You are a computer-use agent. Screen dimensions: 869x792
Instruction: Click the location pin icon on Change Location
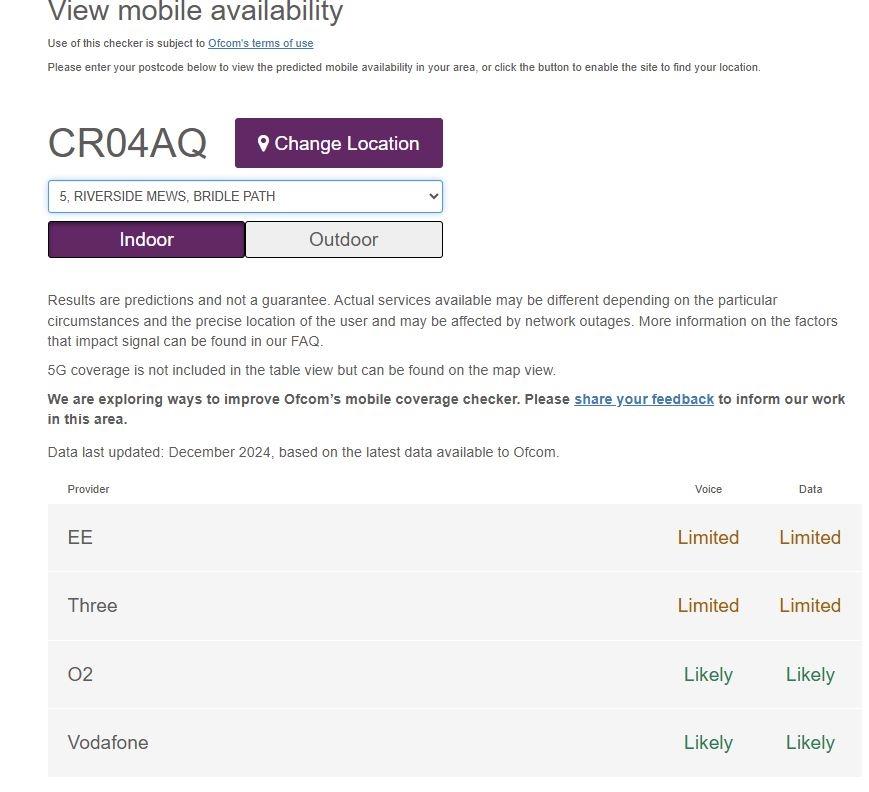pos(263,144)
